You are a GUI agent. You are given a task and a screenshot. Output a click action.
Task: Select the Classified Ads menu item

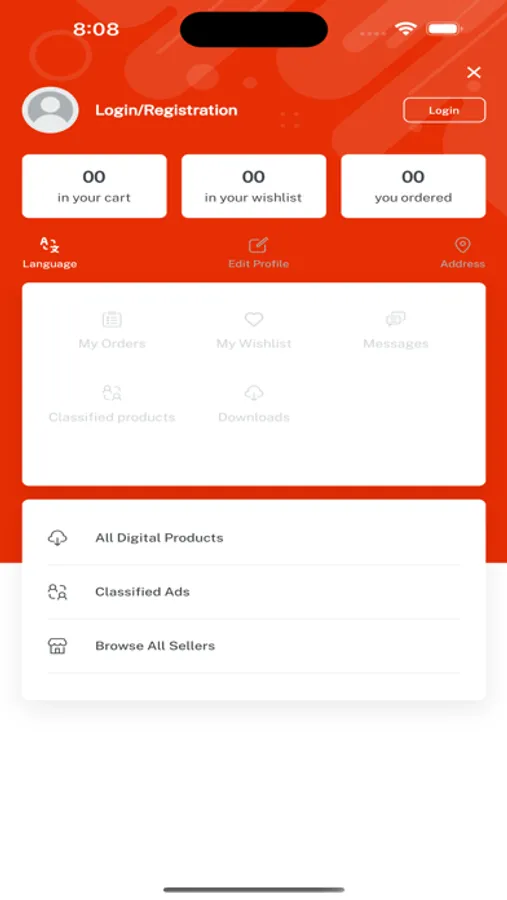point(254,592)
